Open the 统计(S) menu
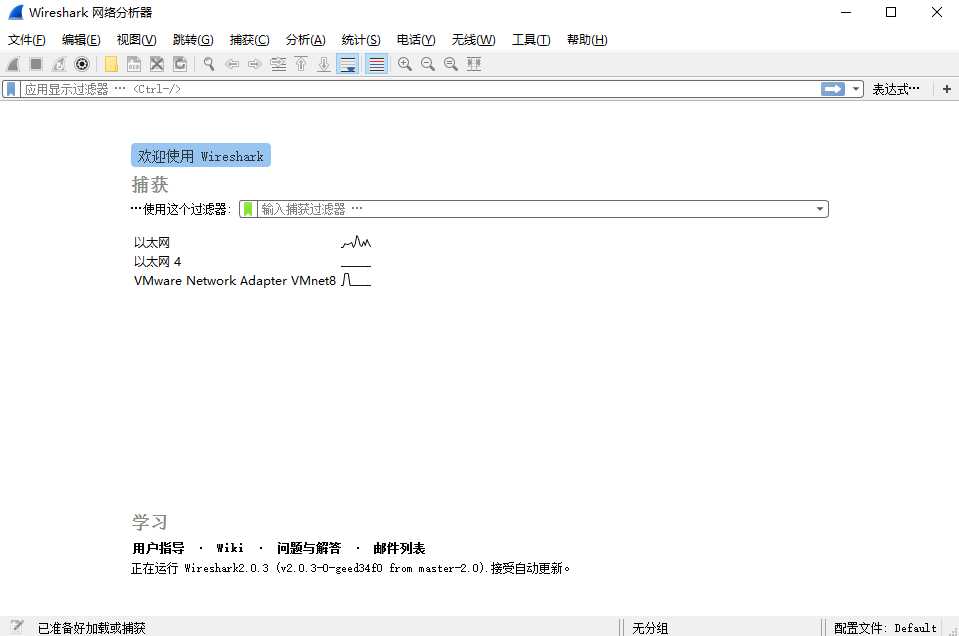 click(361, 40)
